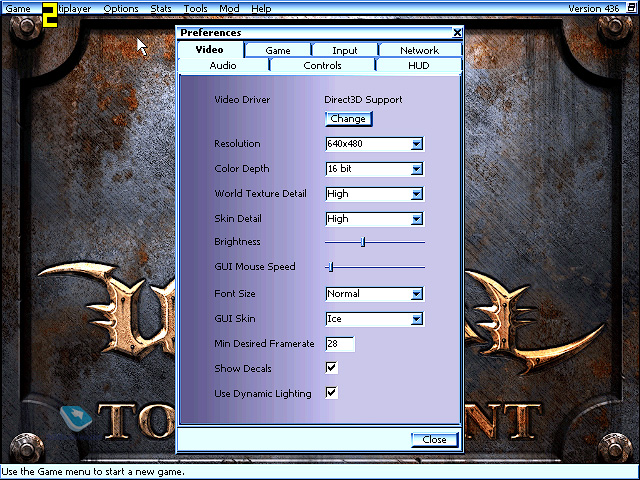Switch to the Audio tab
Viewport: 640px width, 480px height.
(223, 65)
